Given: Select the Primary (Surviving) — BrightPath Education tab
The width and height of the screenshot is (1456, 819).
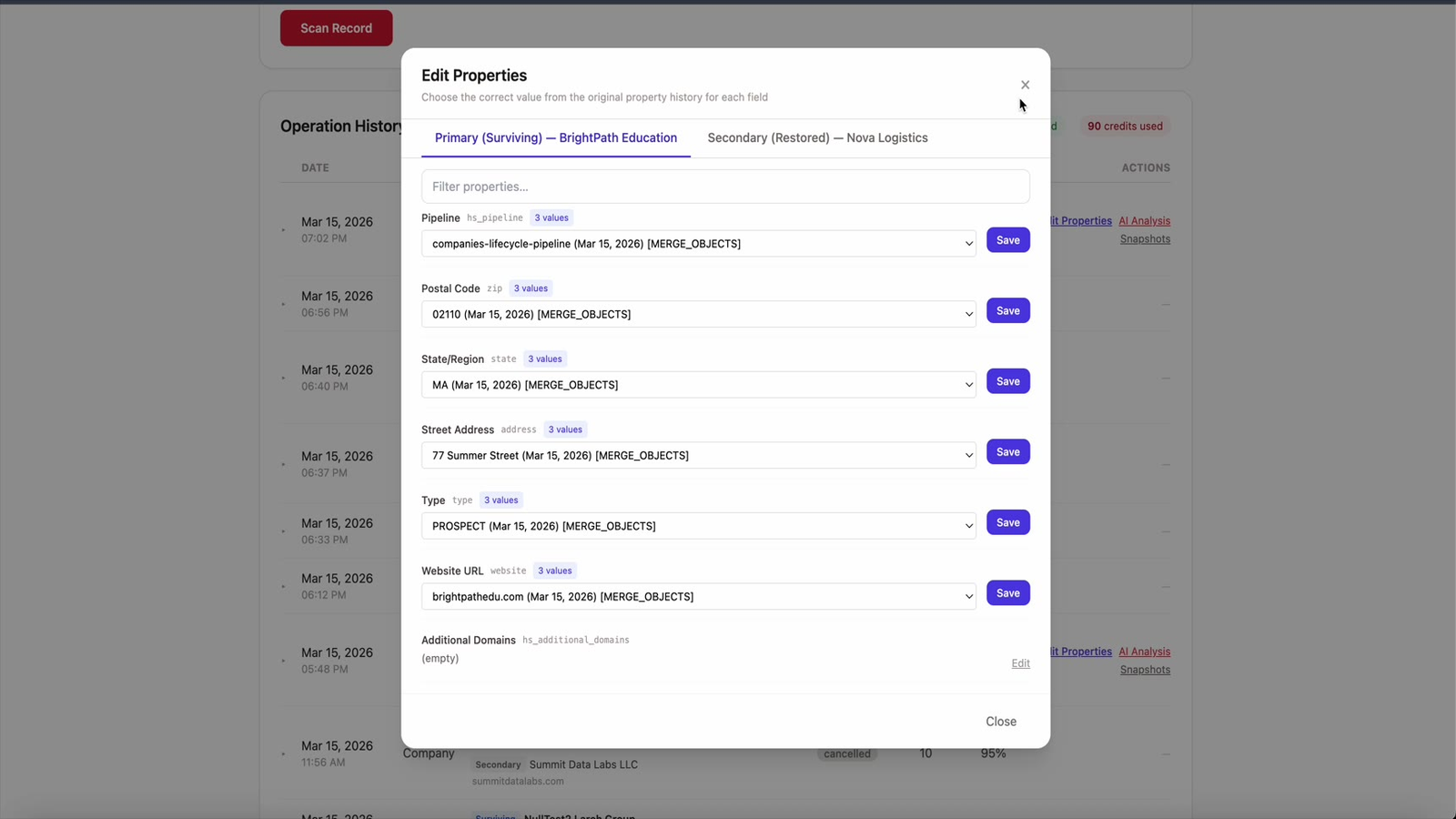Looking at the screenshot, I should pyautogui.click(x=555, y=137).
